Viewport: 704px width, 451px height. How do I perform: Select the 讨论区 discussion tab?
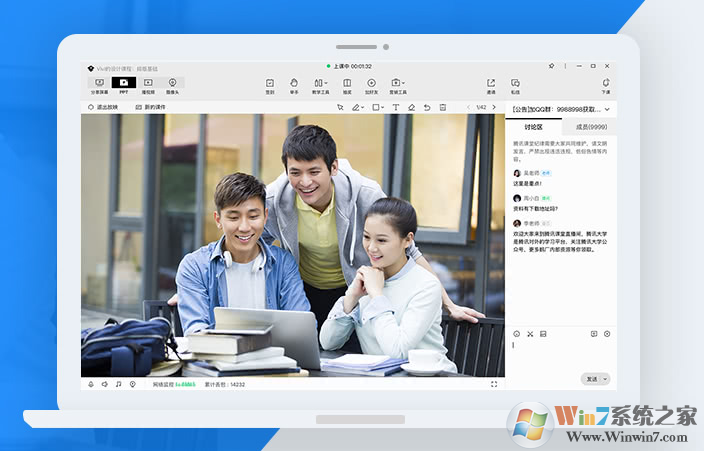pos(533,127)
